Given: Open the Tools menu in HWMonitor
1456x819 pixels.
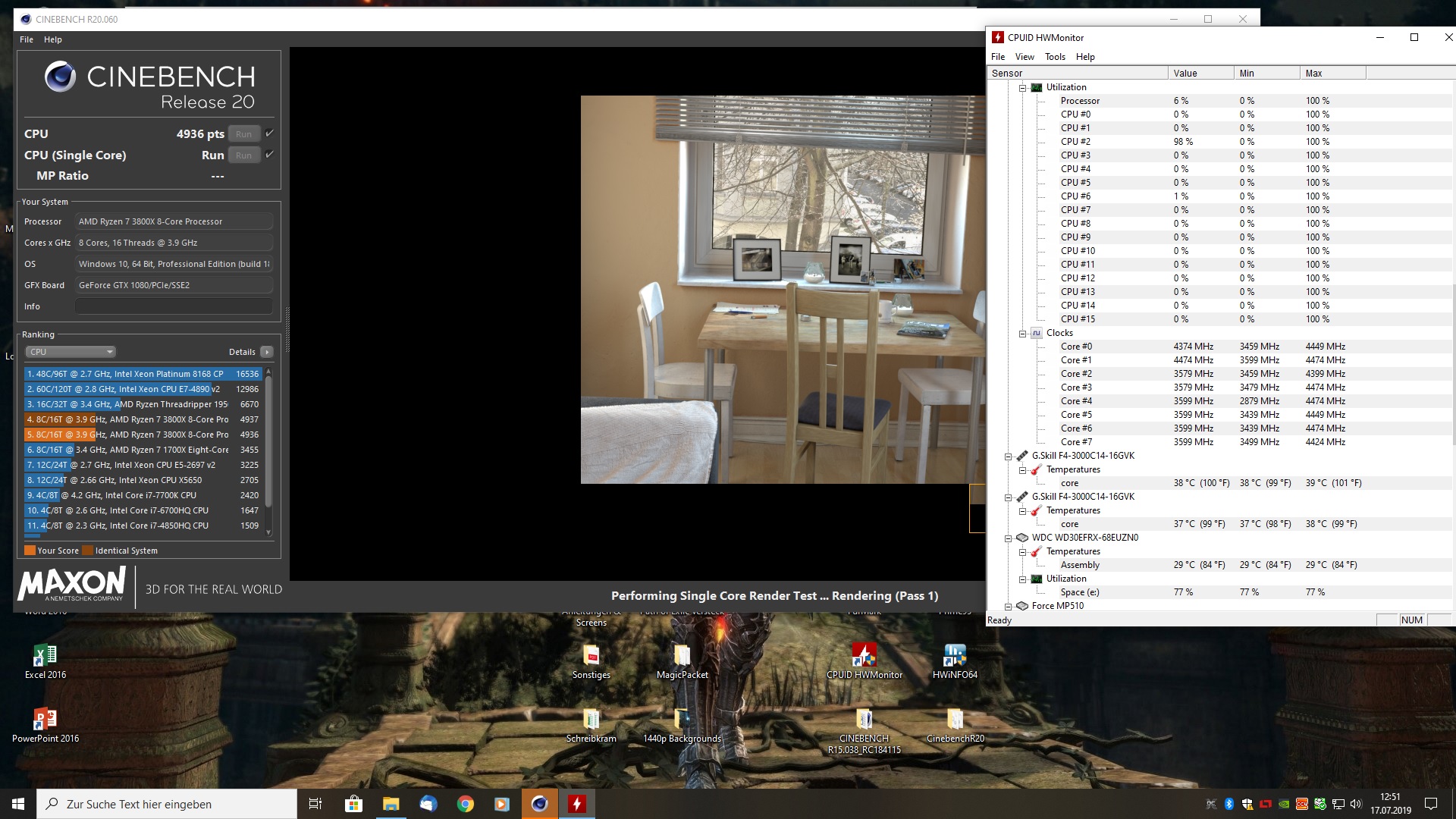Looking at the screenshot, I should (1054, 57).
